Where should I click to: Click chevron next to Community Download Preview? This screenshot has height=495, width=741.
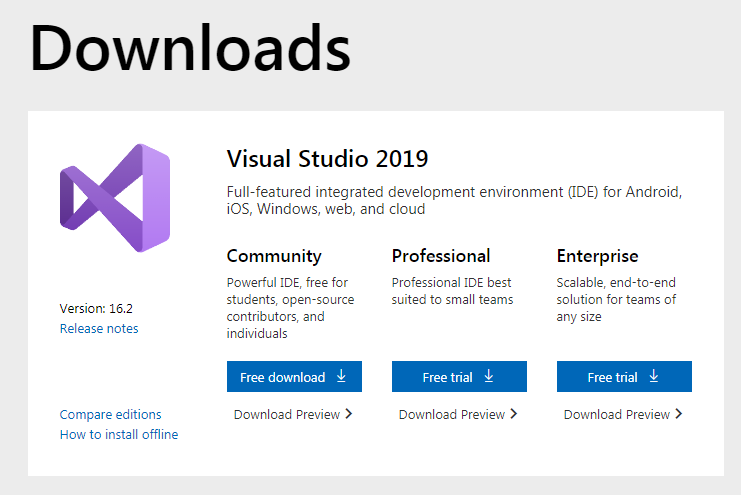(349, 414)
